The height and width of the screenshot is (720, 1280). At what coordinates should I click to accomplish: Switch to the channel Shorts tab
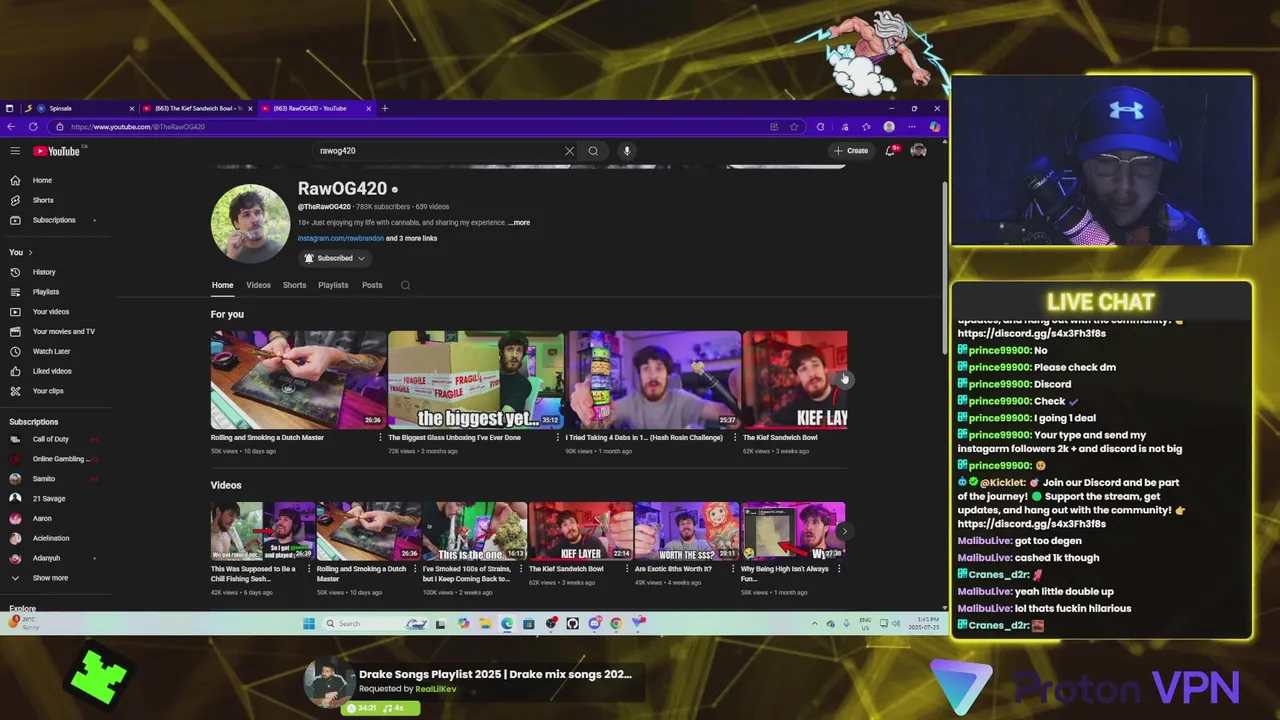pos(294,285)
